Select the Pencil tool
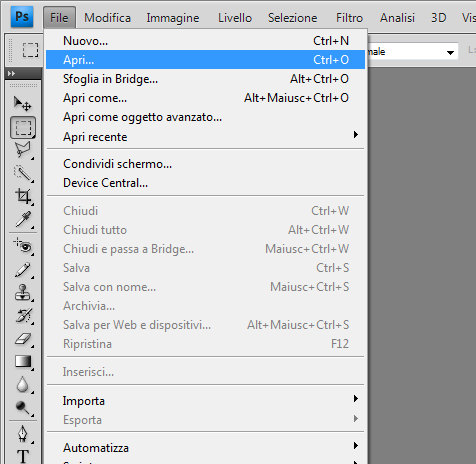 [22, 269]
